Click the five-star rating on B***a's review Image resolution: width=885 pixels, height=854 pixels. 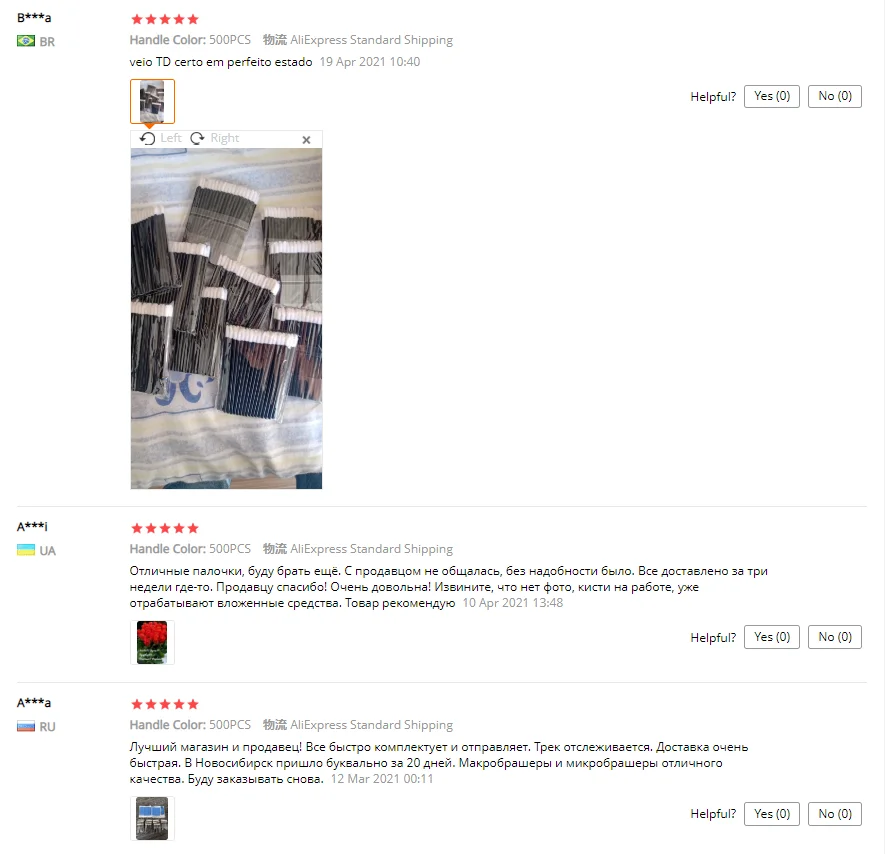click(x=165, y=19)
